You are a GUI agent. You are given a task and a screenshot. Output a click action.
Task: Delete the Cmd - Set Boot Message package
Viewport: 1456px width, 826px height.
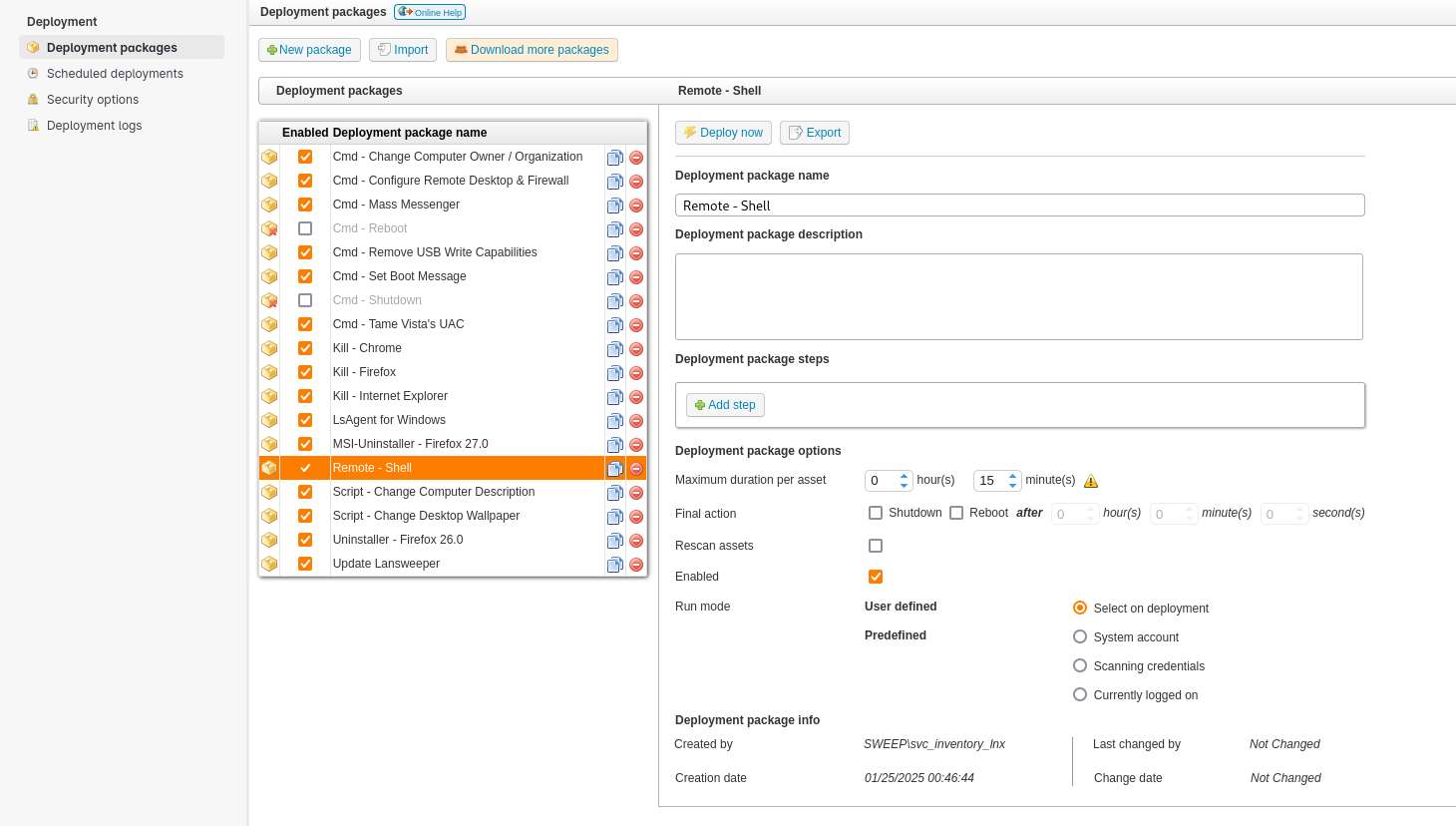[x=636, y=277]
